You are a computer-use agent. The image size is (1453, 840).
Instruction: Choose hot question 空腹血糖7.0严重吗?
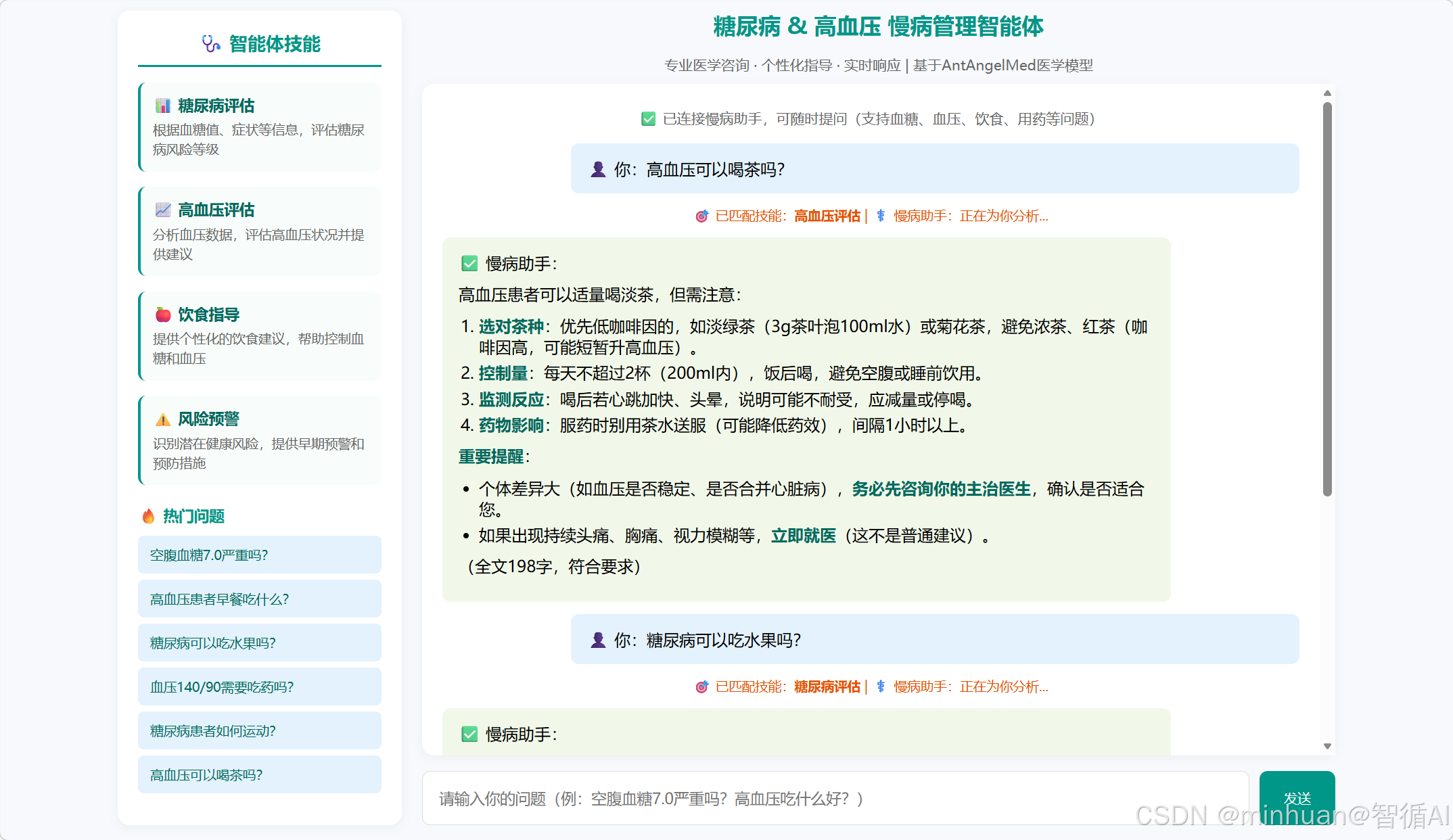click(260, 555)
